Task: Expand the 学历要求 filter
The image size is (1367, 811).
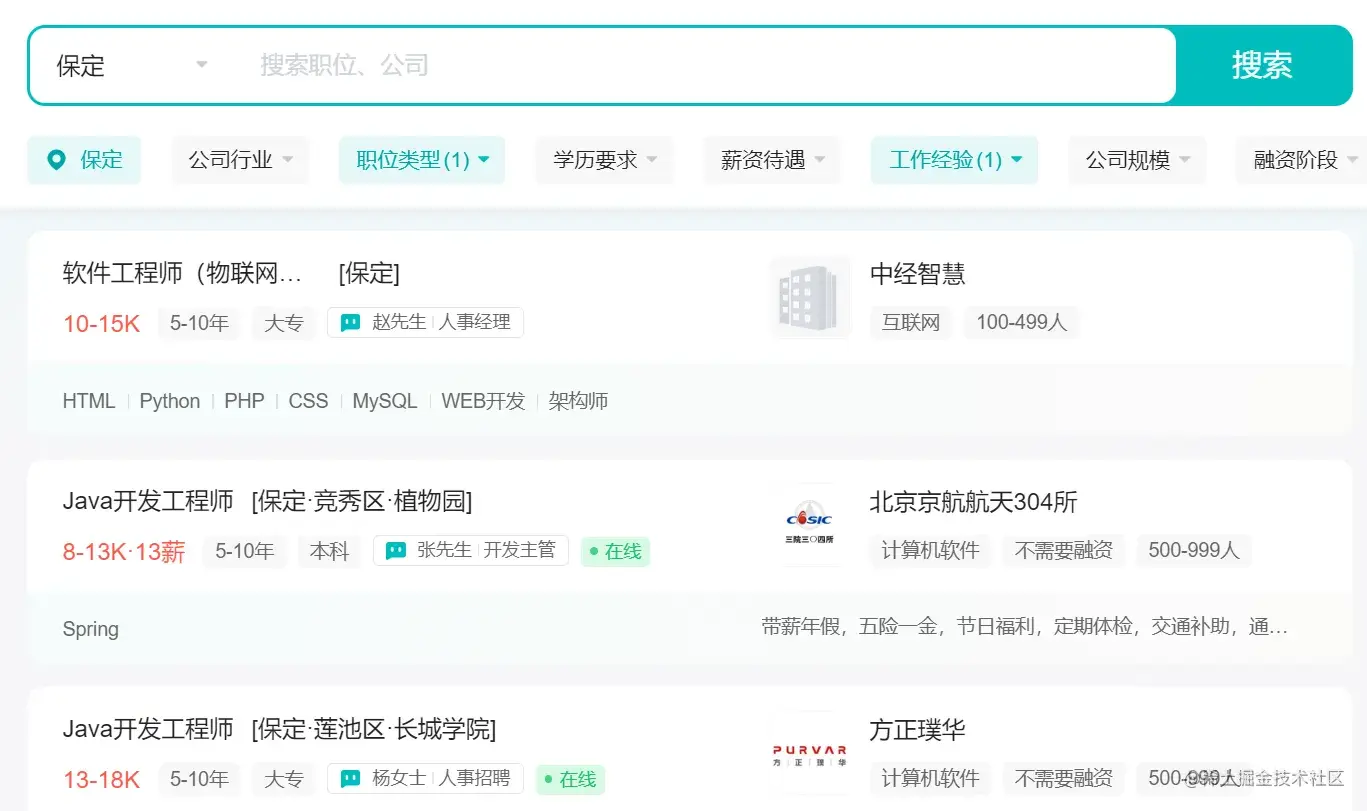Action: coord(605,160)
